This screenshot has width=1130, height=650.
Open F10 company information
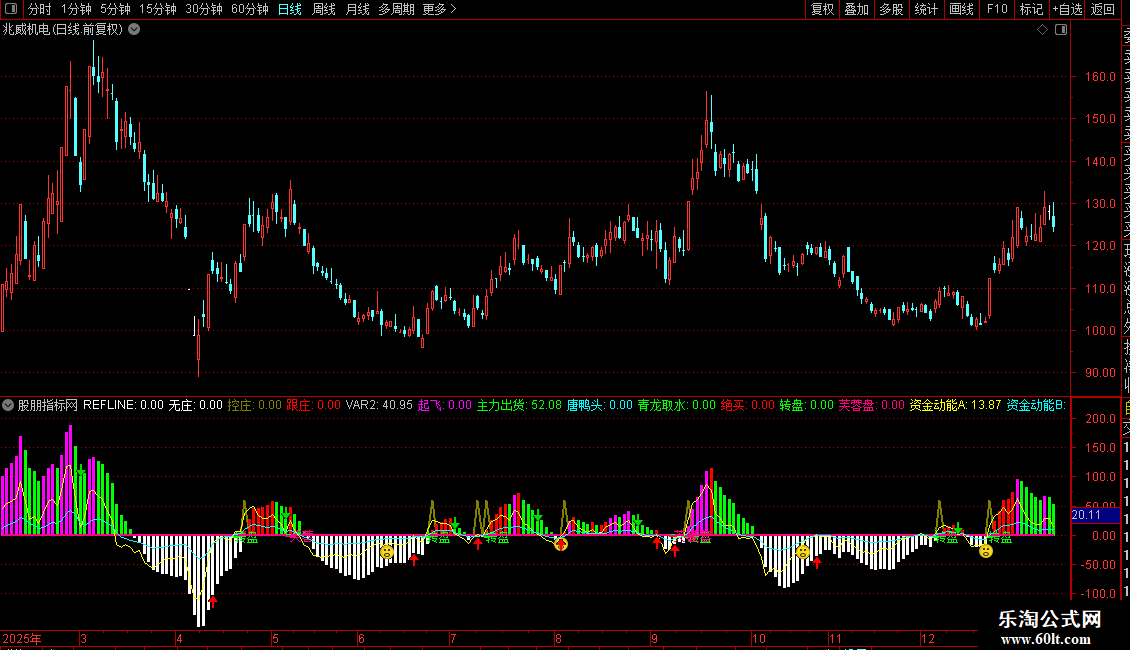(997, 9)
